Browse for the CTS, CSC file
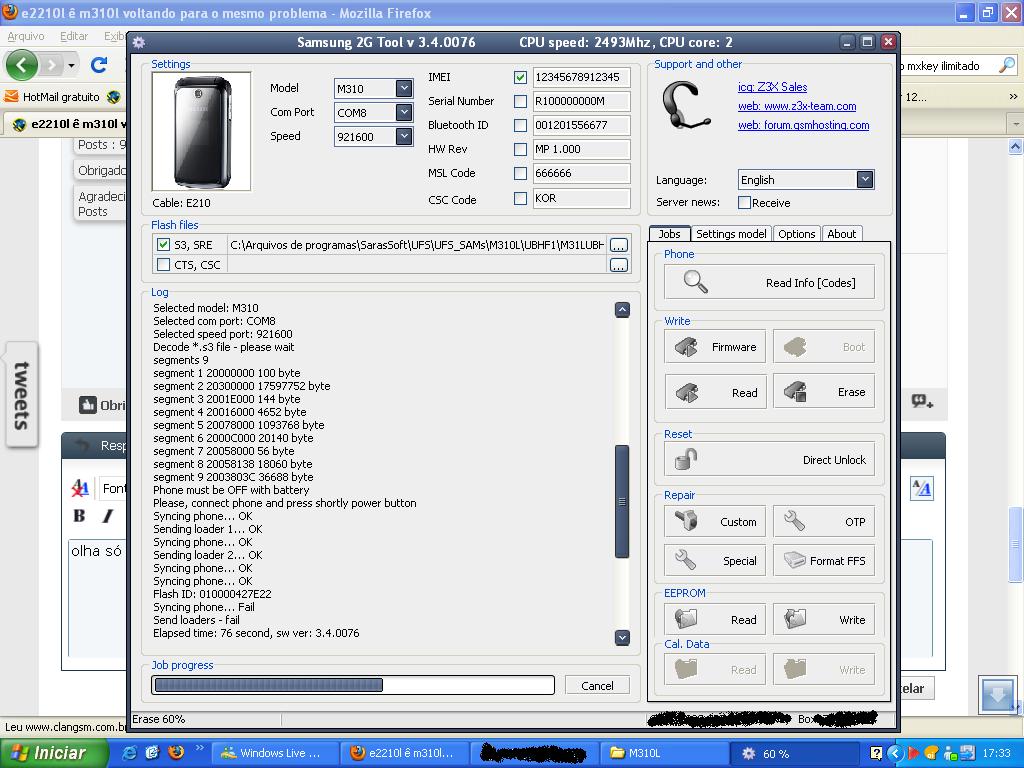Screen dimensions: 1024x768 pyautogui.click(x=618, y=264)
